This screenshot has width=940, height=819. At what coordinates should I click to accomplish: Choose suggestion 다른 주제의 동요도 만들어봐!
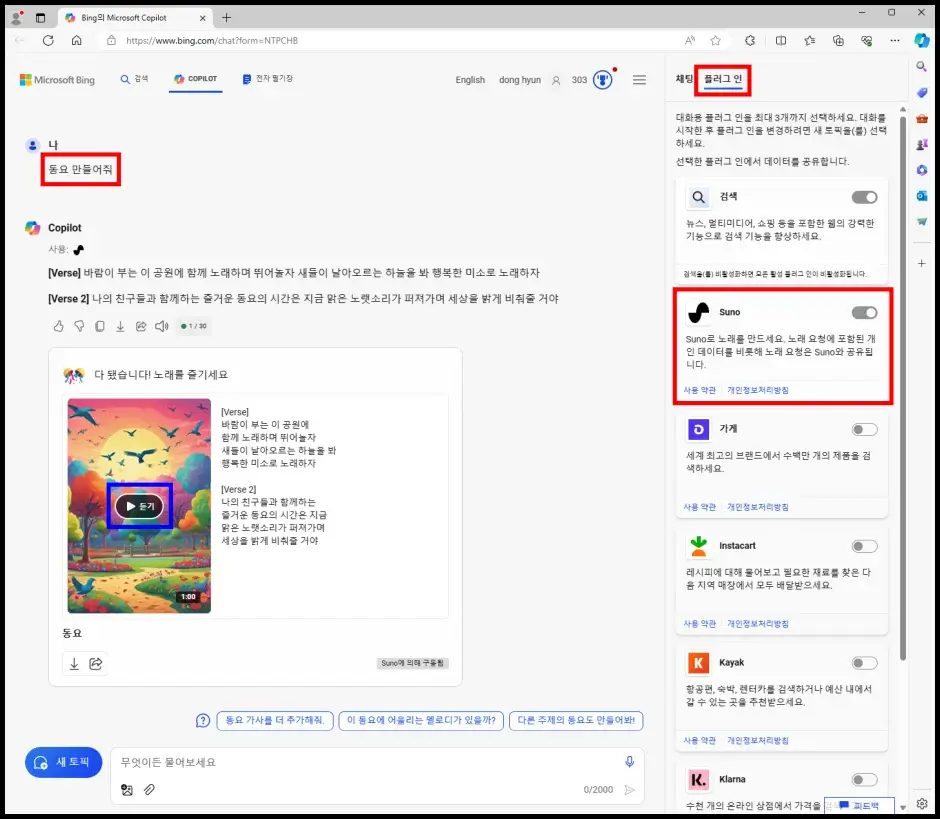[576, 720]
